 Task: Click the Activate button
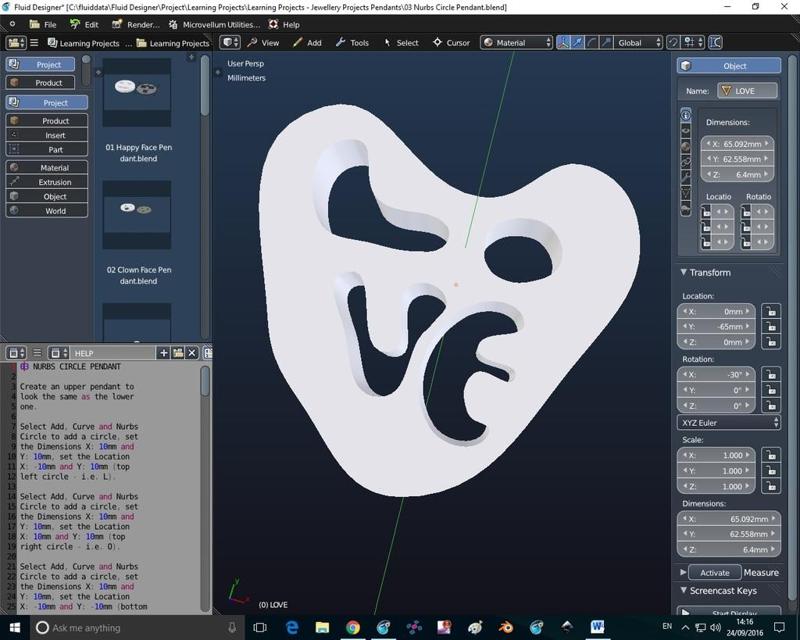714,573
